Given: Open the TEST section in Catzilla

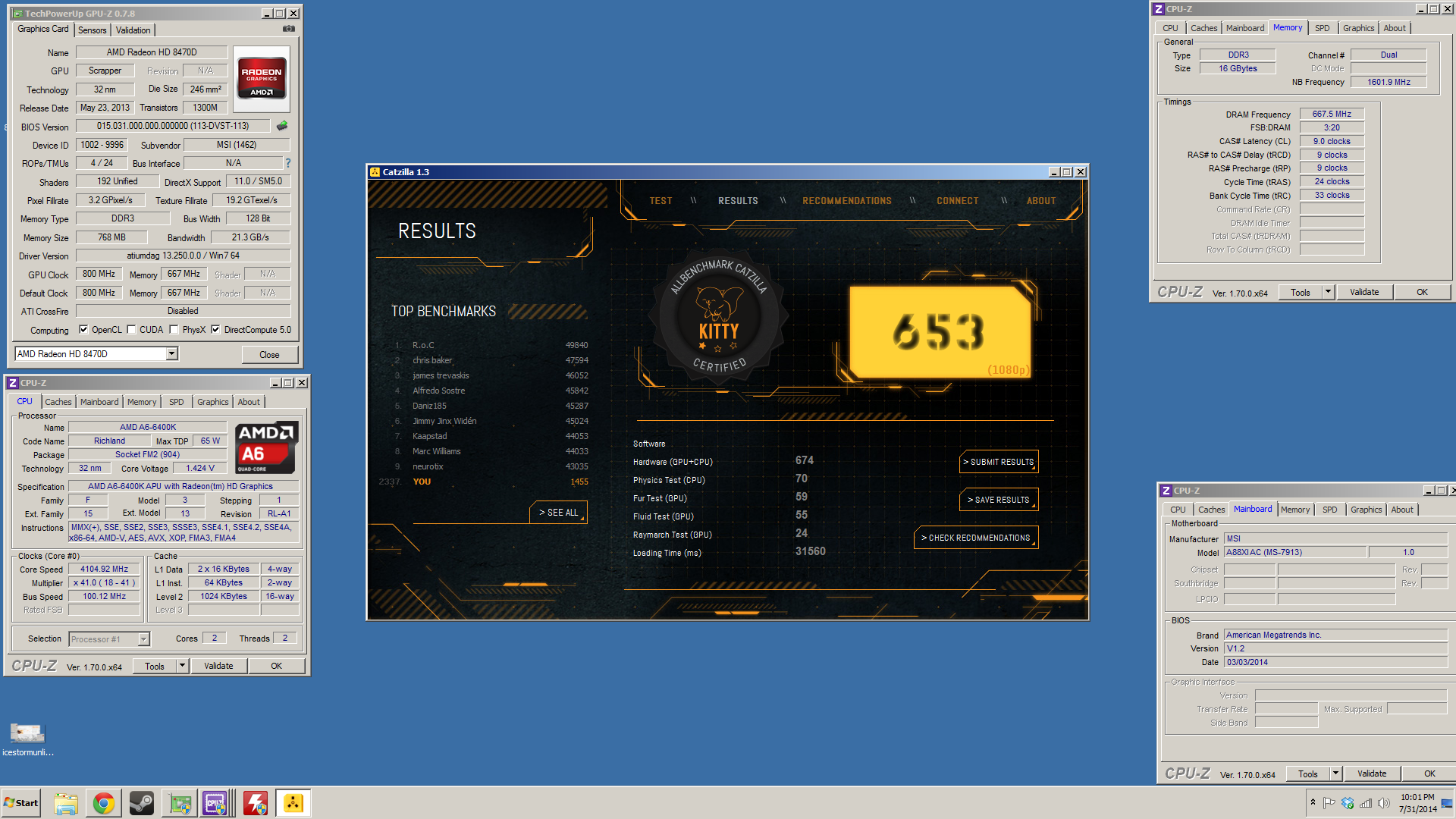Looking at the screenshot, I should pyautogui.click(x=661, y=201).
